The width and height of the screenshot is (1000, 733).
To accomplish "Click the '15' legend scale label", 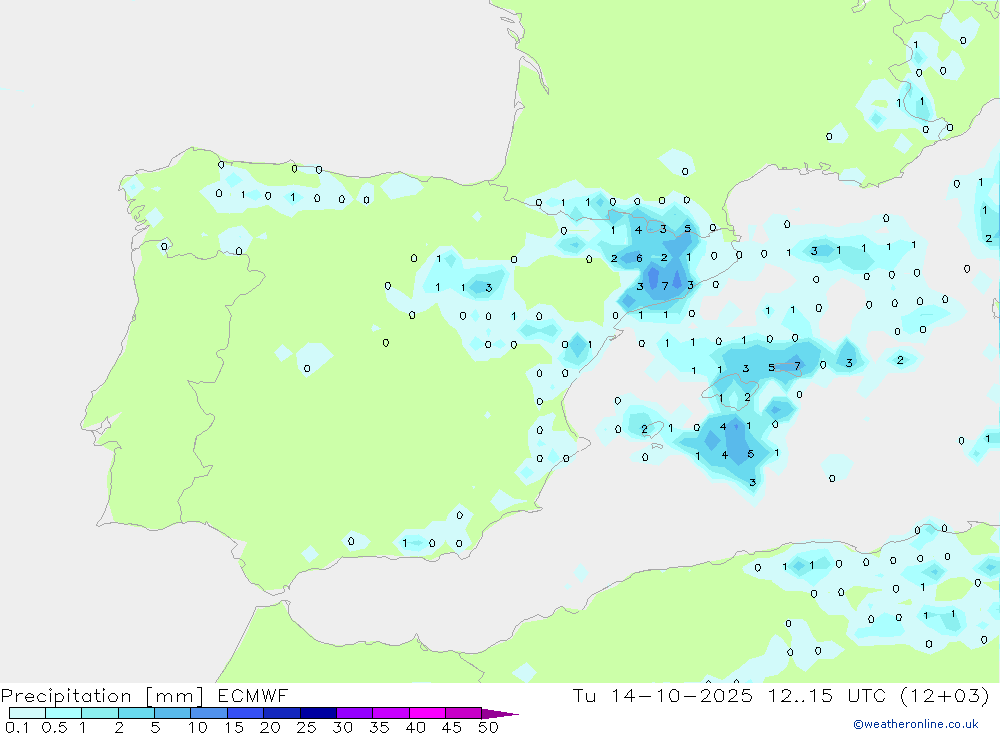I will [234, 727].
